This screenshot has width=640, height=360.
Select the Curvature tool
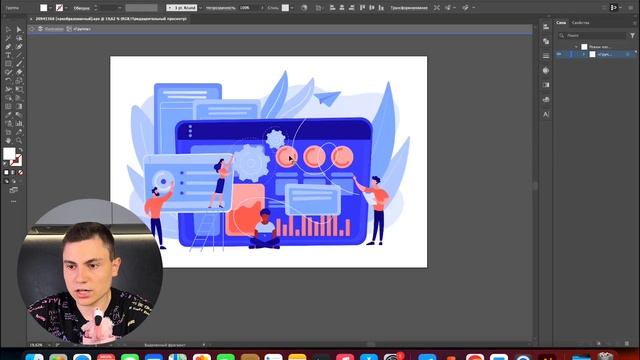[x=19, y=47]
